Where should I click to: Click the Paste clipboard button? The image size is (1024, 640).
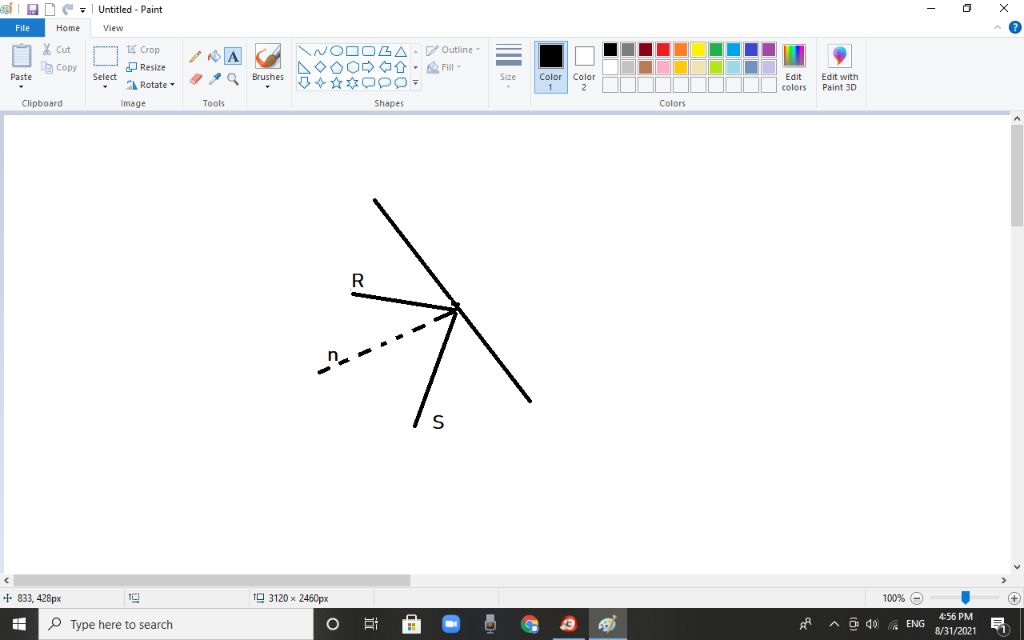coord(21,57)
